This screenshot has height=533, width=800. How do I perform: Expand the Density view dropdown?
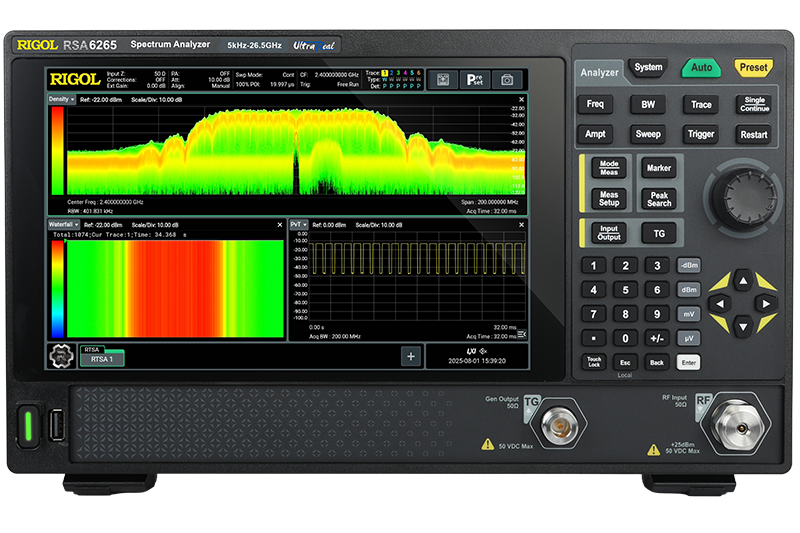coord(60,100)
